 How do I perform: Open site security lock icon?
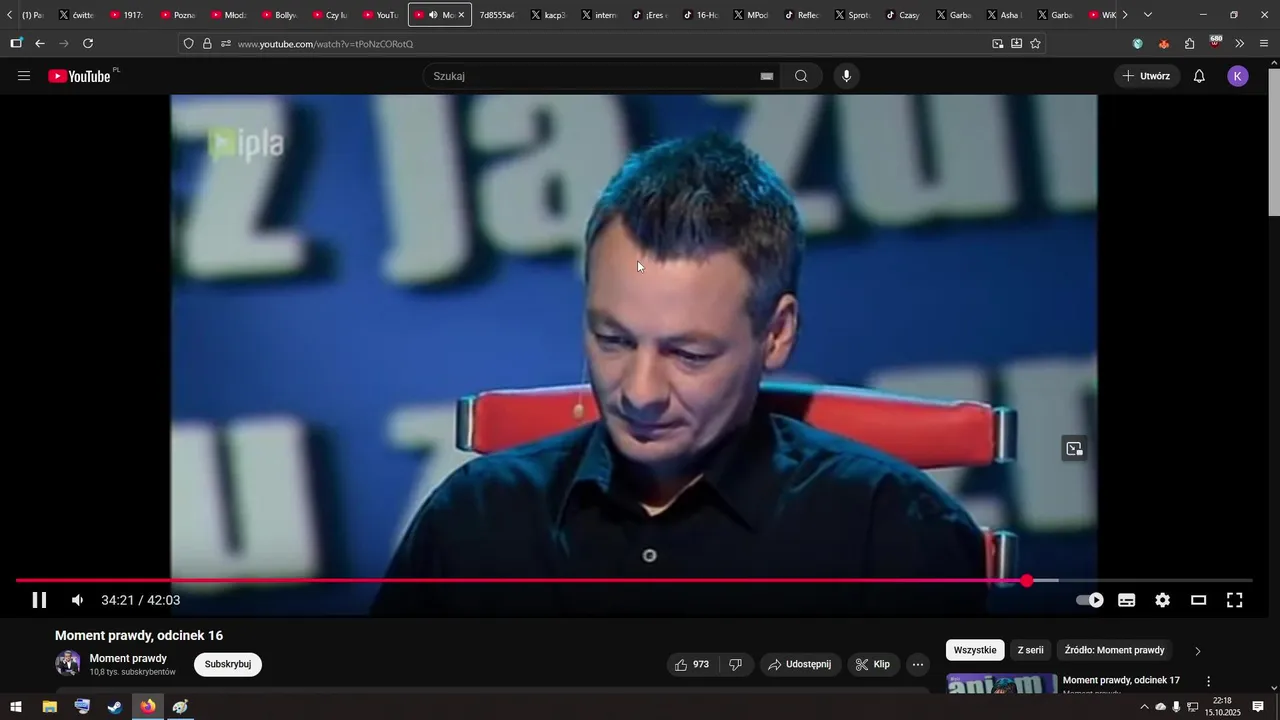(x=207, y=44)
